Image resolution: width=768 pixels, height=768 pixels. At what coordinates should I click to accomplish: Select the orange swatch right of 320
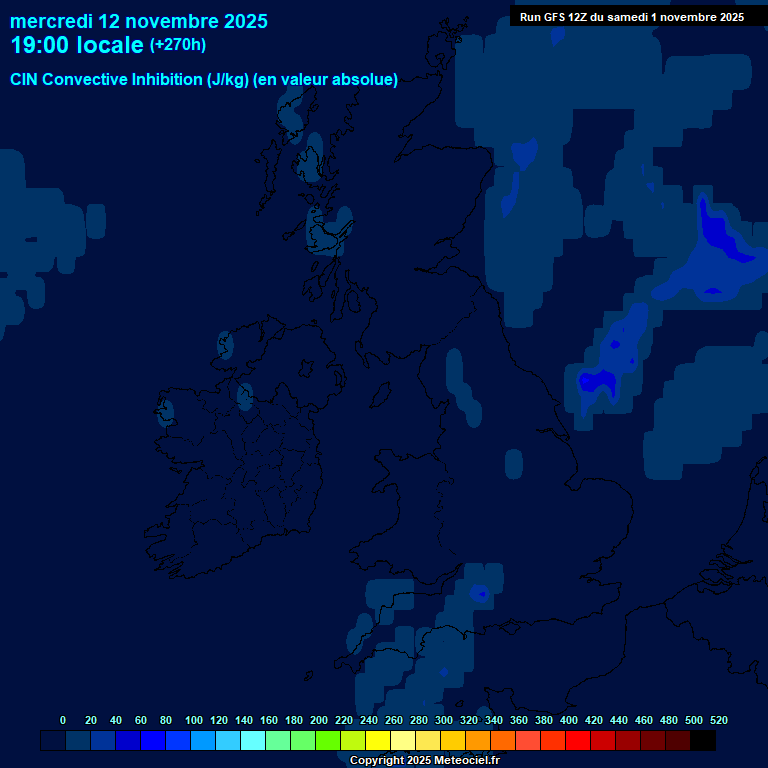pos(478,741)
